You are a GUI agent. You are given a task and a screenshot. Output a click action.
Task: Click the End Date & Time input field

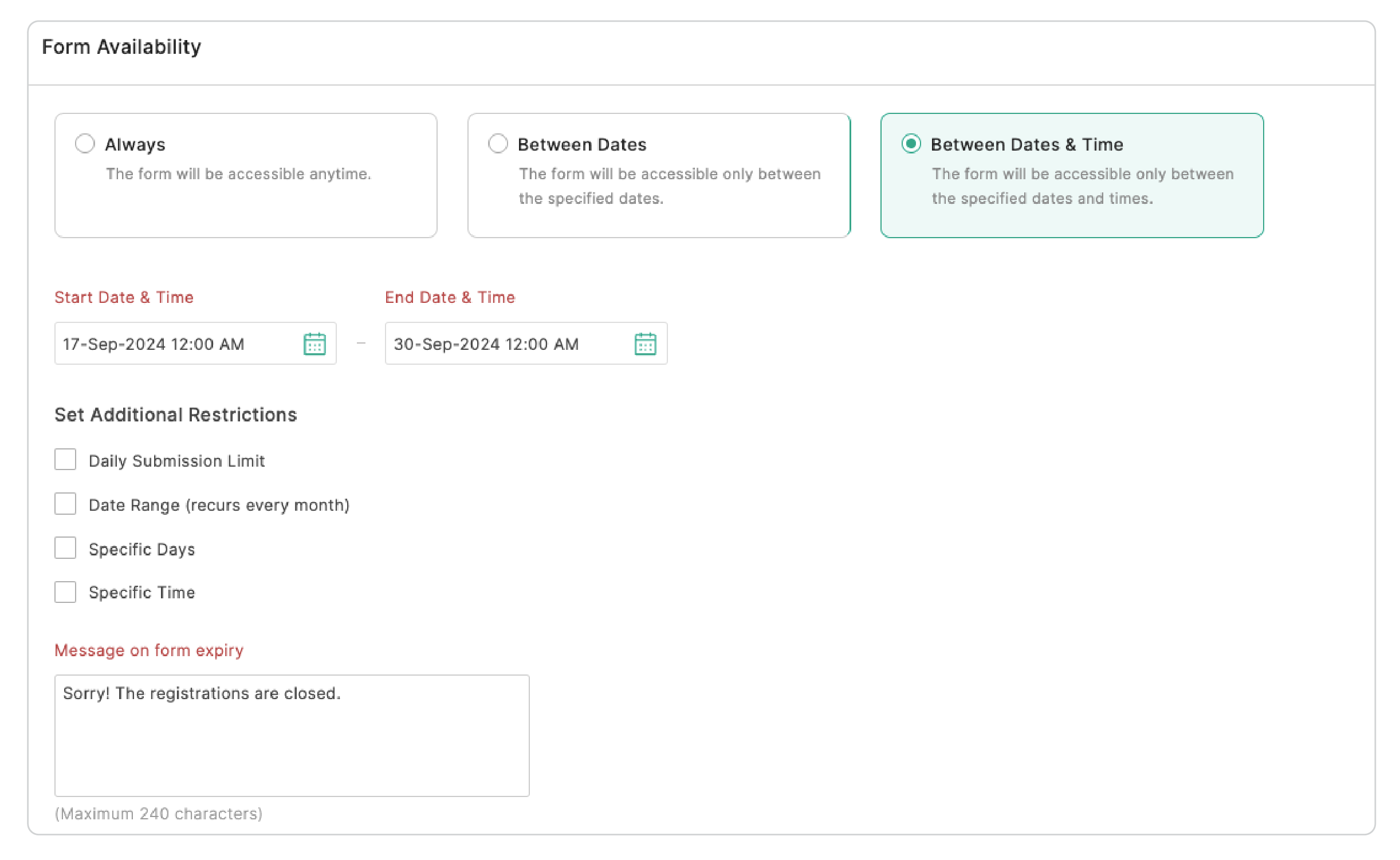tap(504, 344)
